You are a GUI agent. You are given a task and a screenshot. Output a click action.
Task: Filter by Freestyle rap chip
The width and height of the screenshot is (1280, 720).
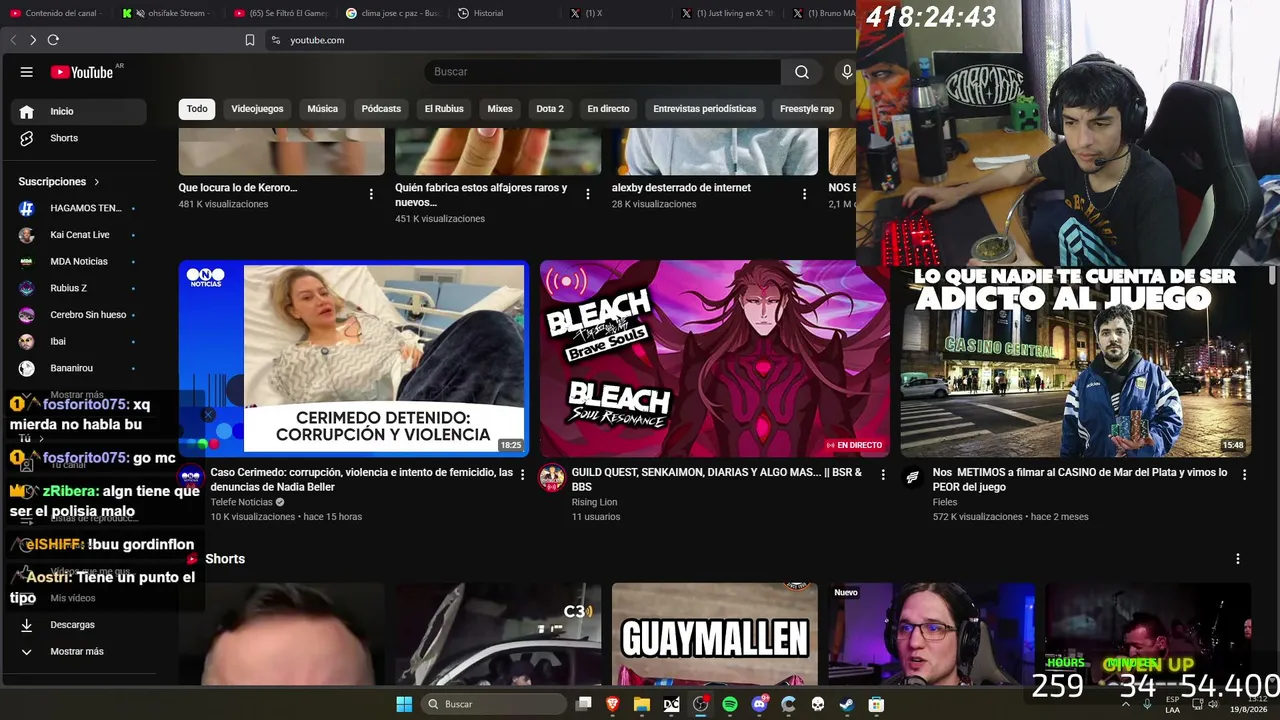tap(807, 109)
